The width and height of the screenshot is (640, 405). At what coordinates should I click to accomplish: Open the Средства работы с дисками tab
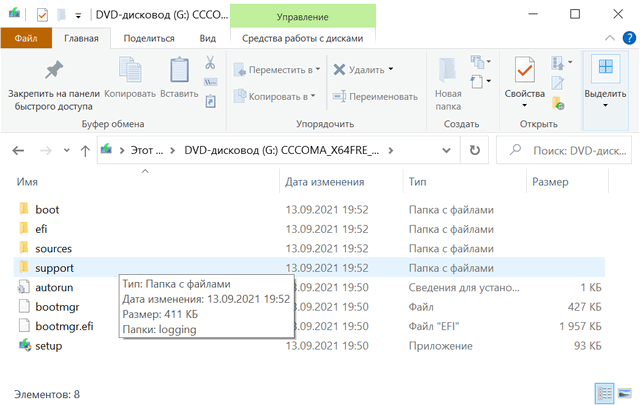pos(302,38)
